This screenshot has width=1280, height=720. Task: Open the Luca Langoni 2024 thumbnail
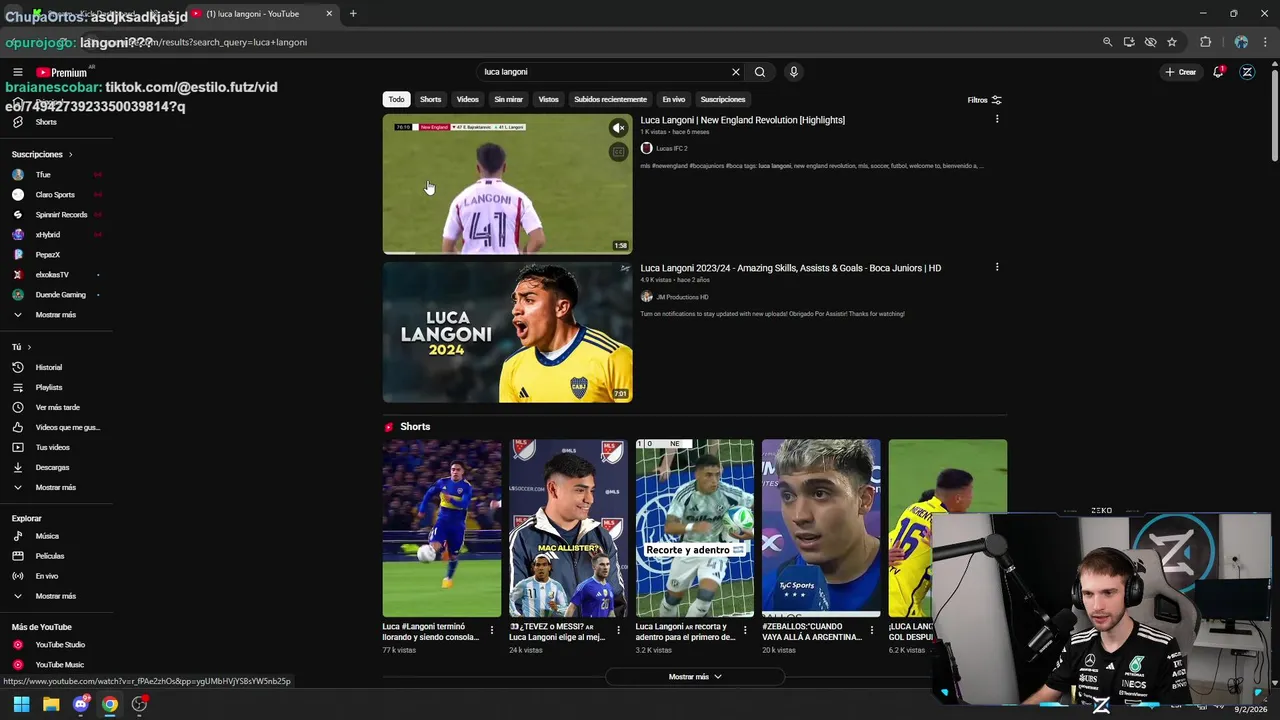click(x=507, y=332)
